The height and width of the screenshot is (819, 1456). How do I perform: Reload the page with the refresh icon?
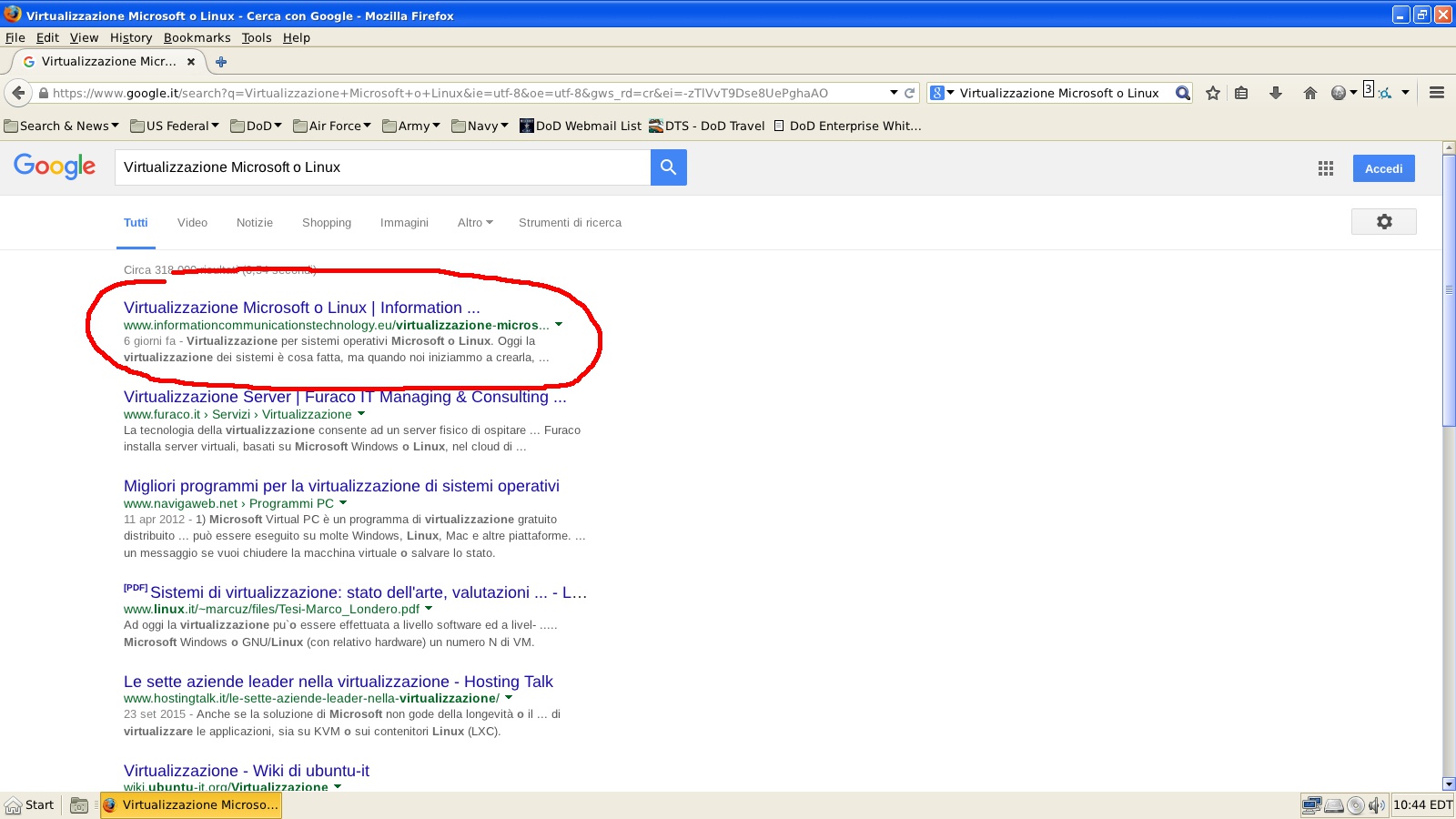point(909,93)
